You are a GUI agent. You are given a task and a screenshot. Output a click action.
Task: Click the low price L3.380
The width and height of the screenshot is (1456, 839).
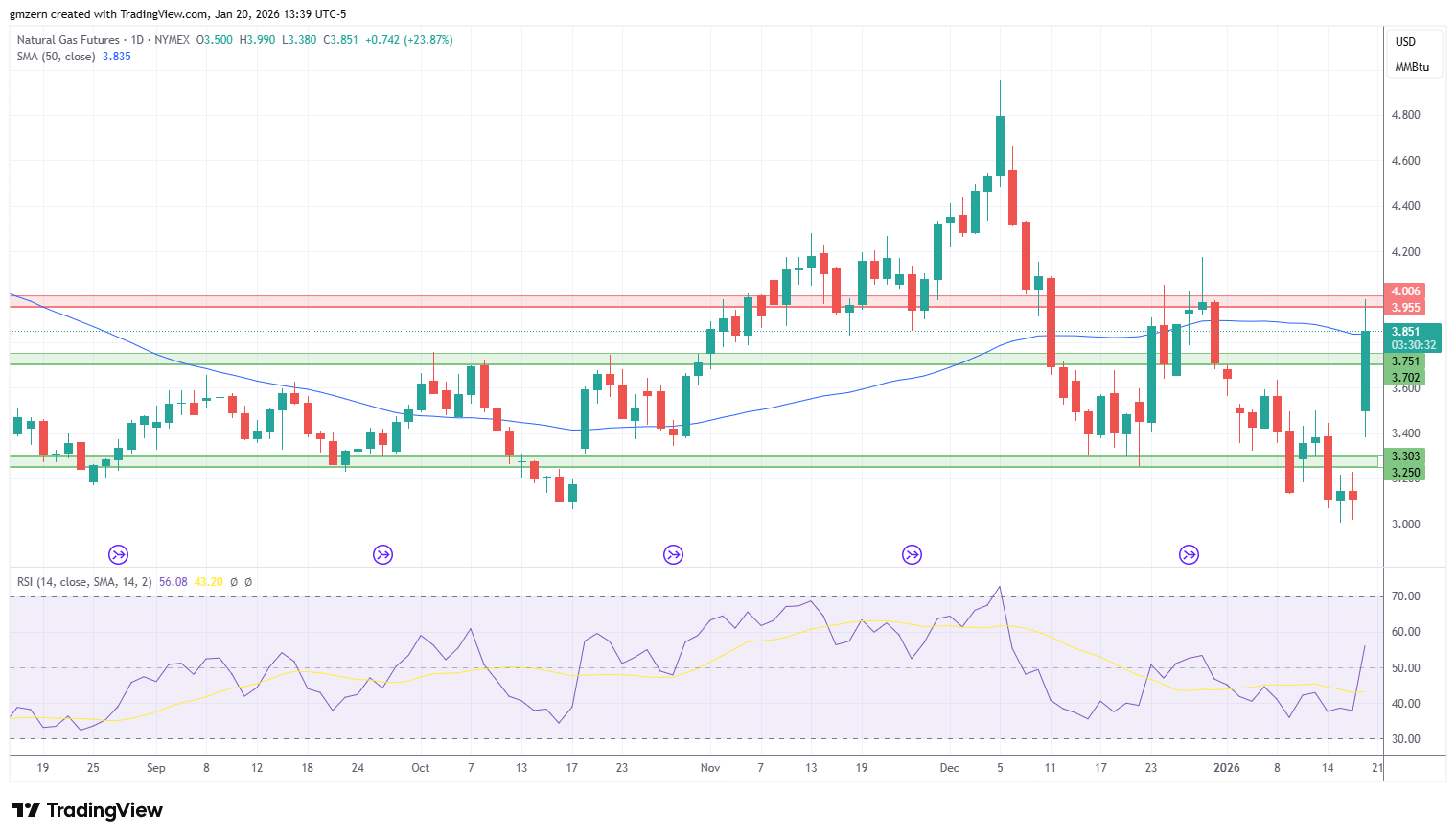[299, 40]
